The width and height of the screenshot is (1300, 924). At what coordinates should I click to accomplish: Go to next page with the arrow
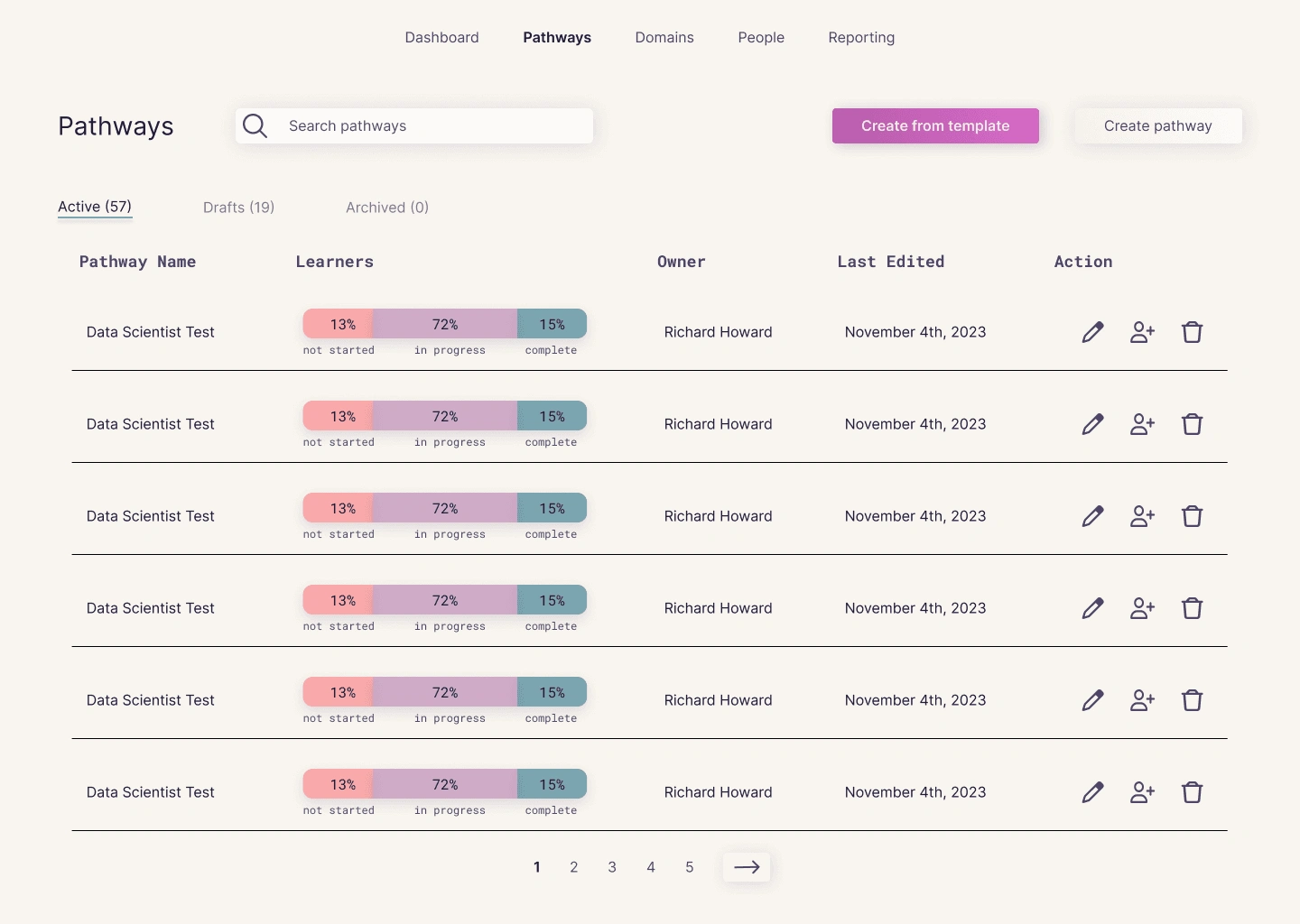747,867
